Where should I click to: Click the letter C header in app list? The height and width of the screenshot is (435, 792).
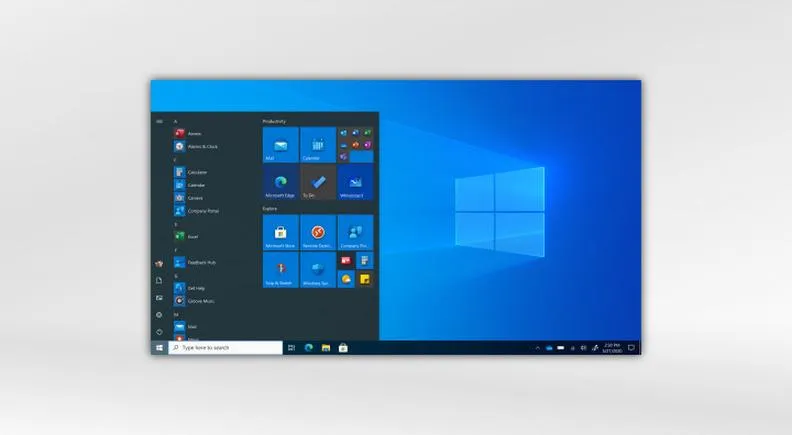(176, 160)
